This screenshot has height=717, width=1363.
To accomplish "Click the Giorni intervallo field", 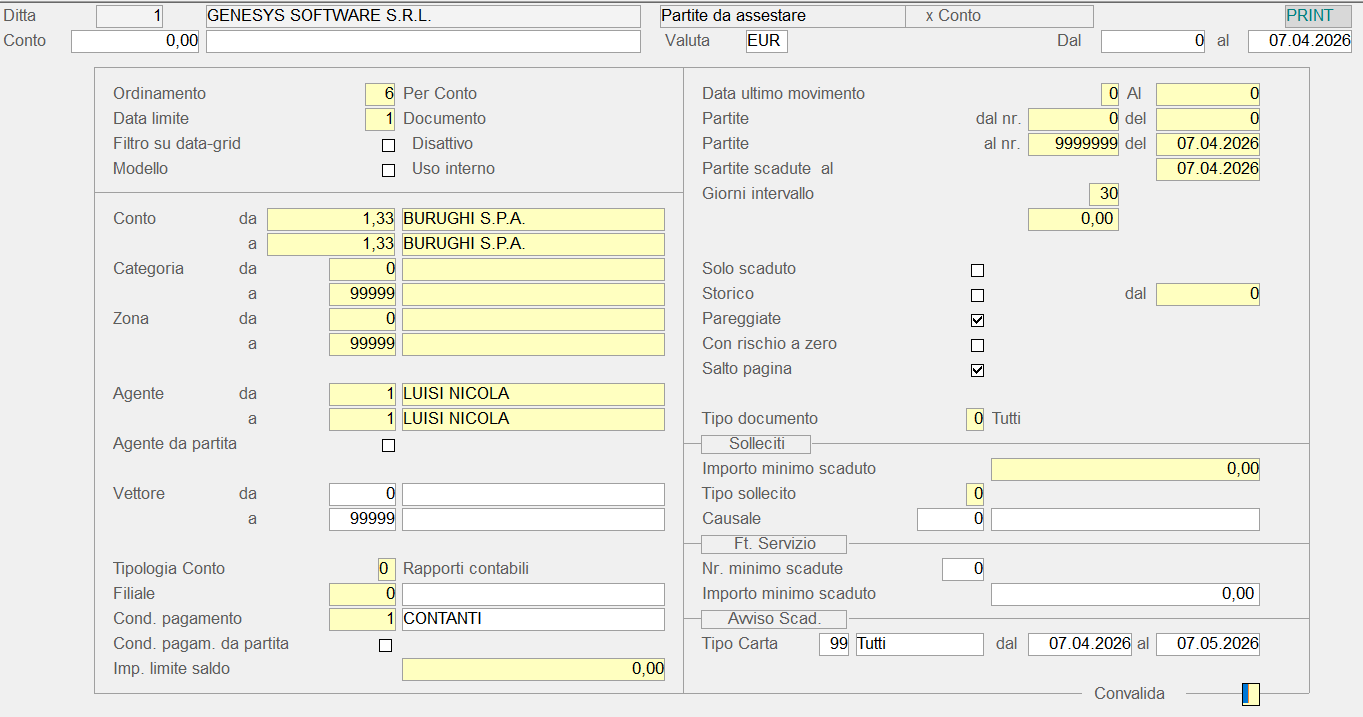I will 1103,194.
